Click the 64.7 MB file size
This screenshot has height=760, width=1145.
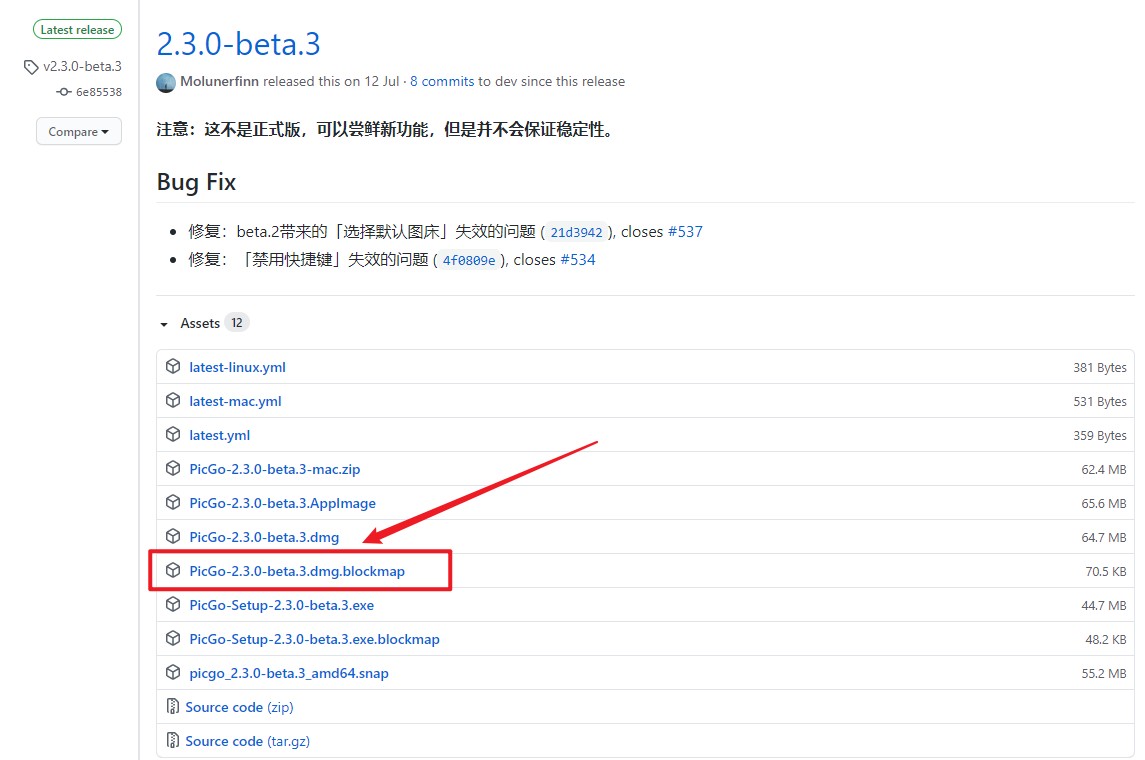point(1103,537)
